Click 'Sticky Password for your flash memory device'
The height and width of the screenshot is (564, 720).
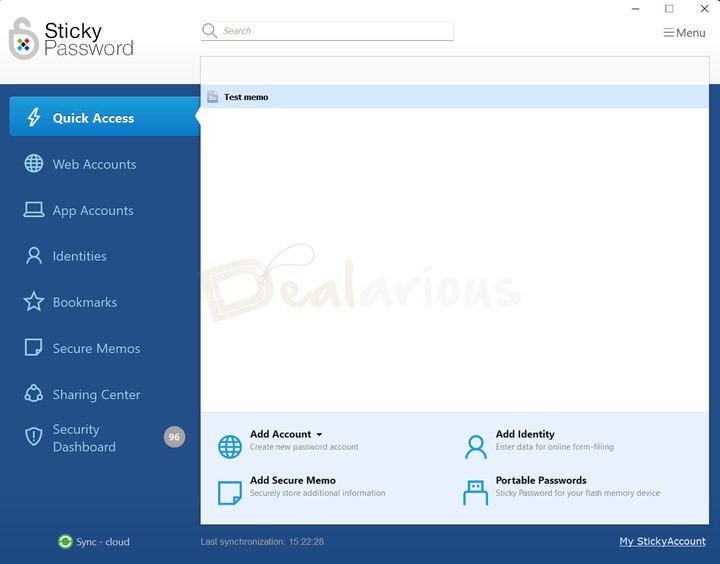point(578,493)
